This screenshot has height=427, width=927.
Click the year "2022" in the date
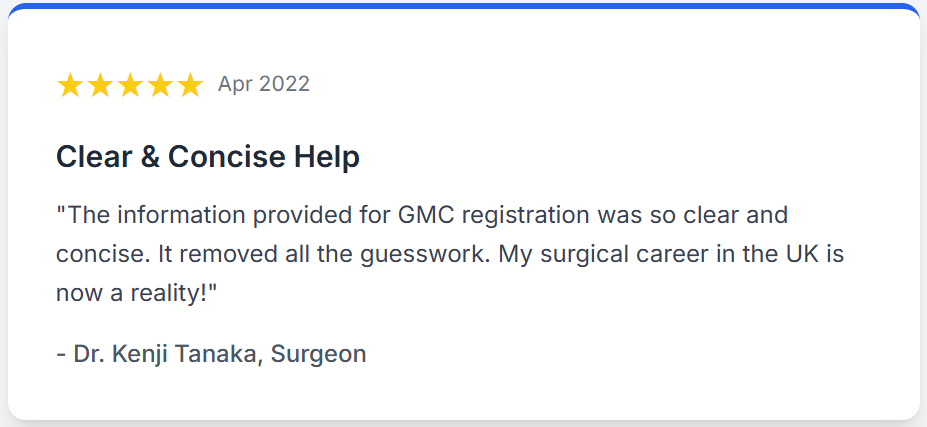click(x=285, y=84)
